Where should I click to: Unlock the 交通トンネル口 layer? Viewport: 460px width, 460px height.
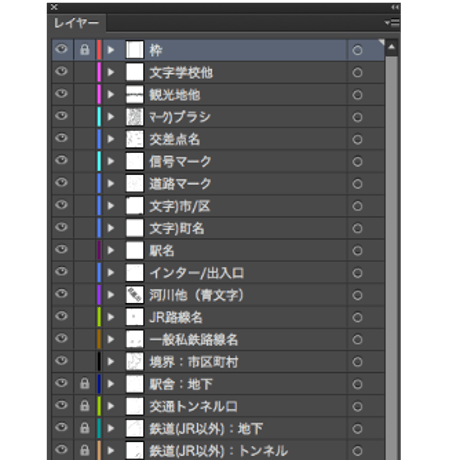85,406
